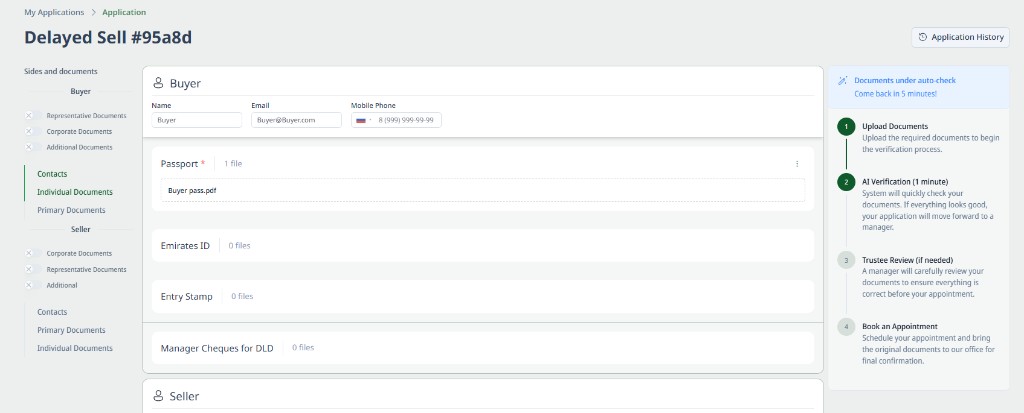Select Seller Primary Documents in sidebar

tap(71, 330)
